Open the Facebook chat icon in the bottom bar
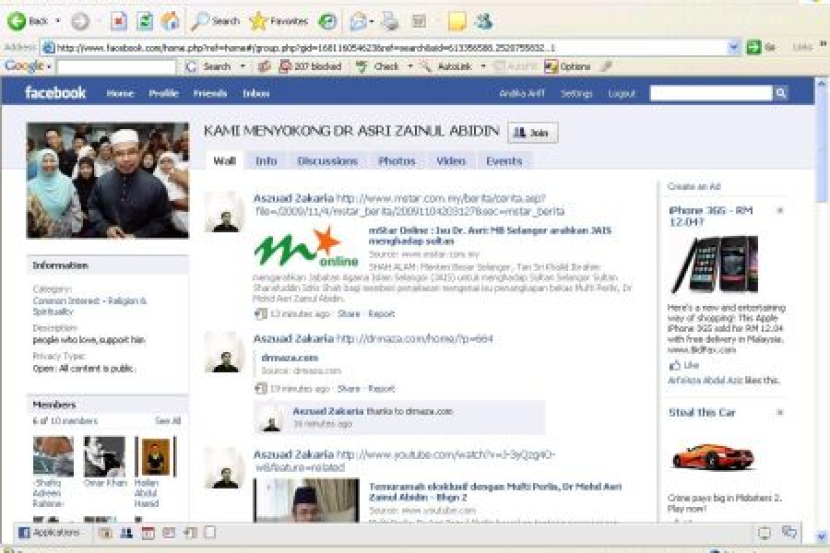Screen dimensions: 830x553 tap(790, 533)
